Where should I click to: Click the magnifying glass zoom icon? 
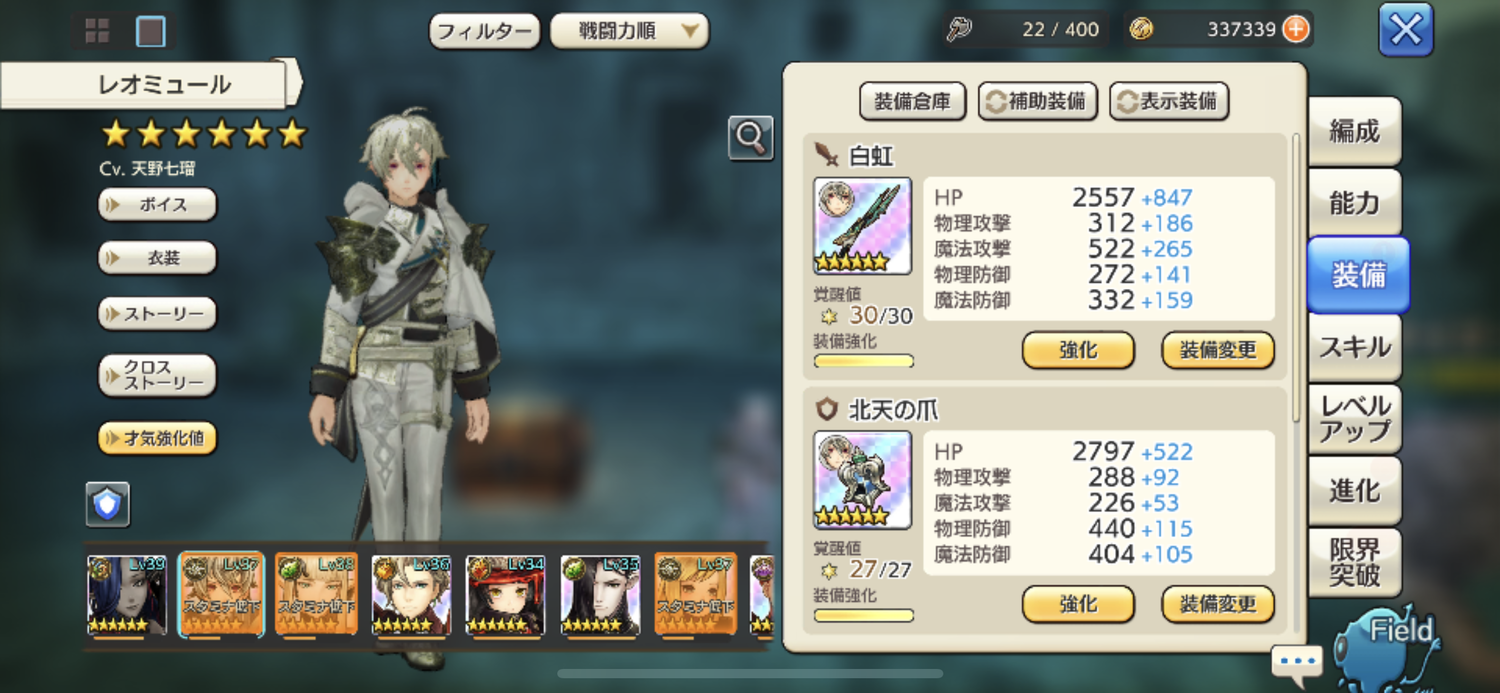751,138
